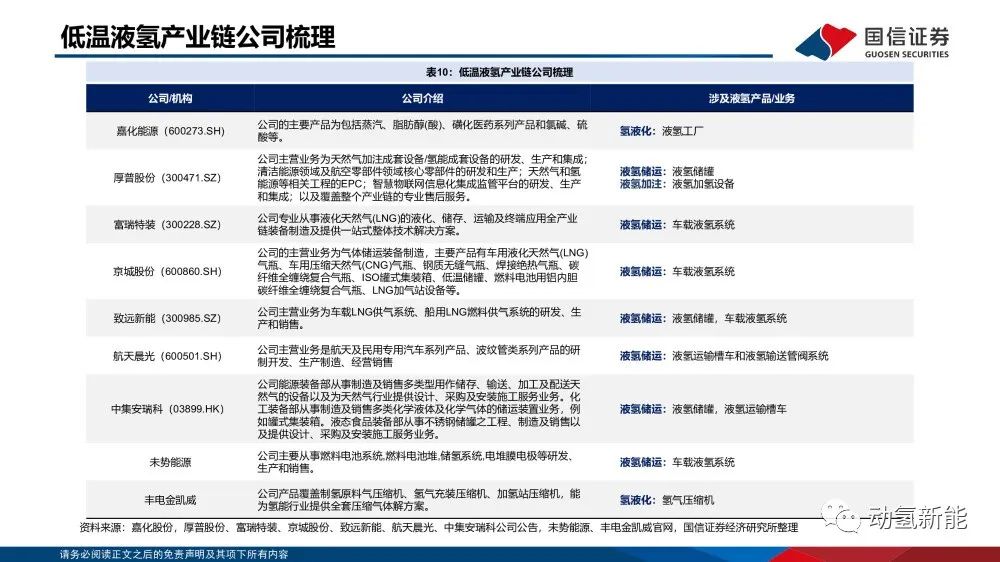
Task: Click company cell 丰电金凯威
Action: (x=170, y=500)
